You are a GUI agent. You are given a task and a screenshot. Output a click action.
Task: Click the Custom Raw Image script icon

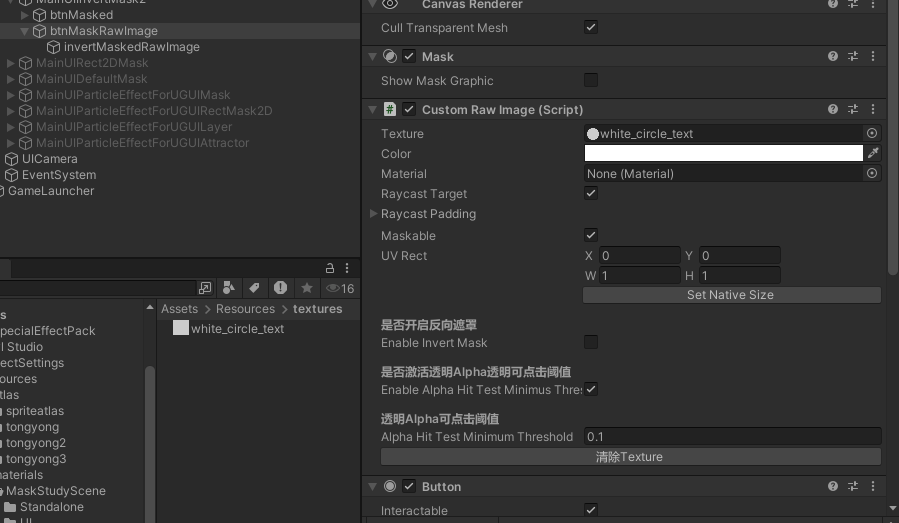[390, 109]
